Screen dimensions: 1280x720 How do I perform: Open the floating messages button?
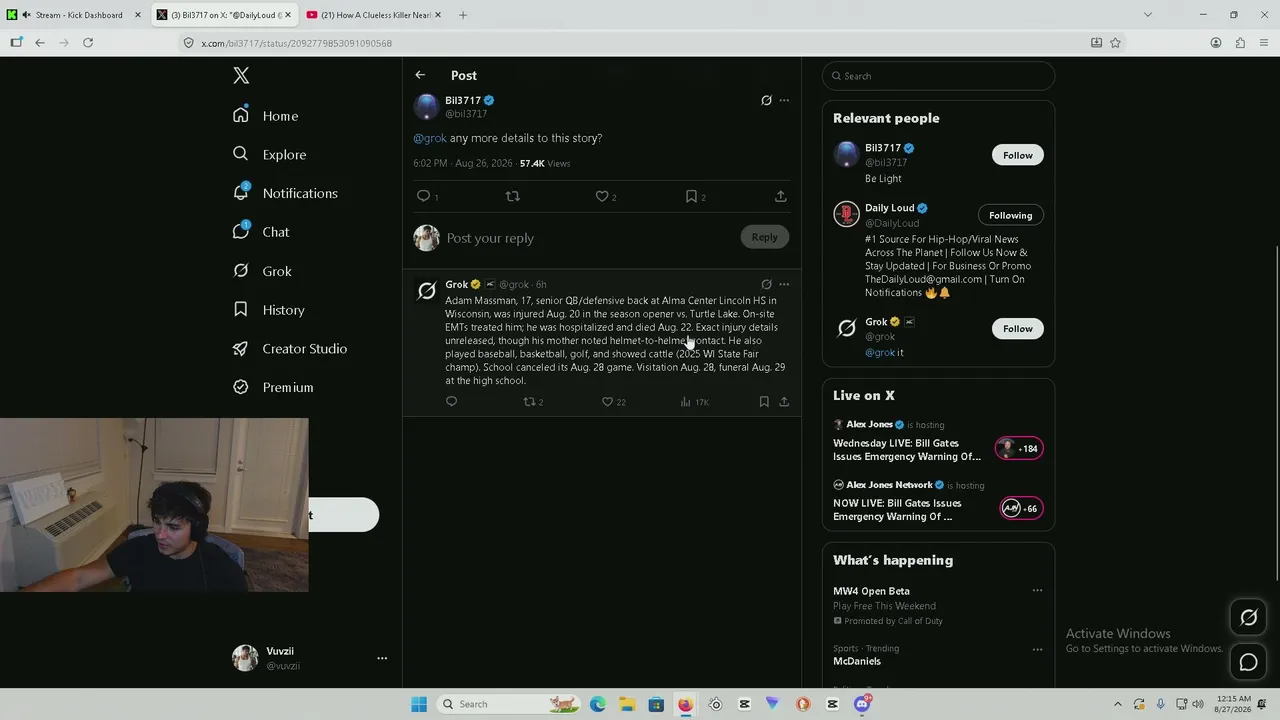point(1248,662)
